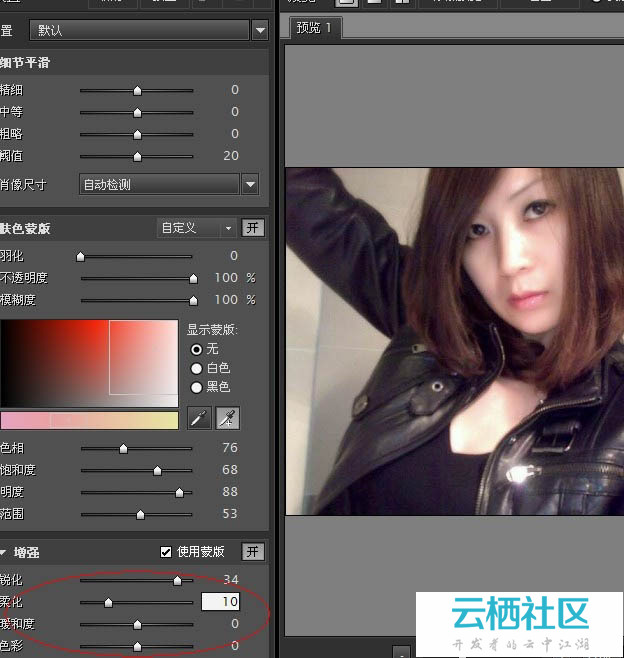
Task: Click the pink-to-yellow hue strip
Action: coord(89,420)
